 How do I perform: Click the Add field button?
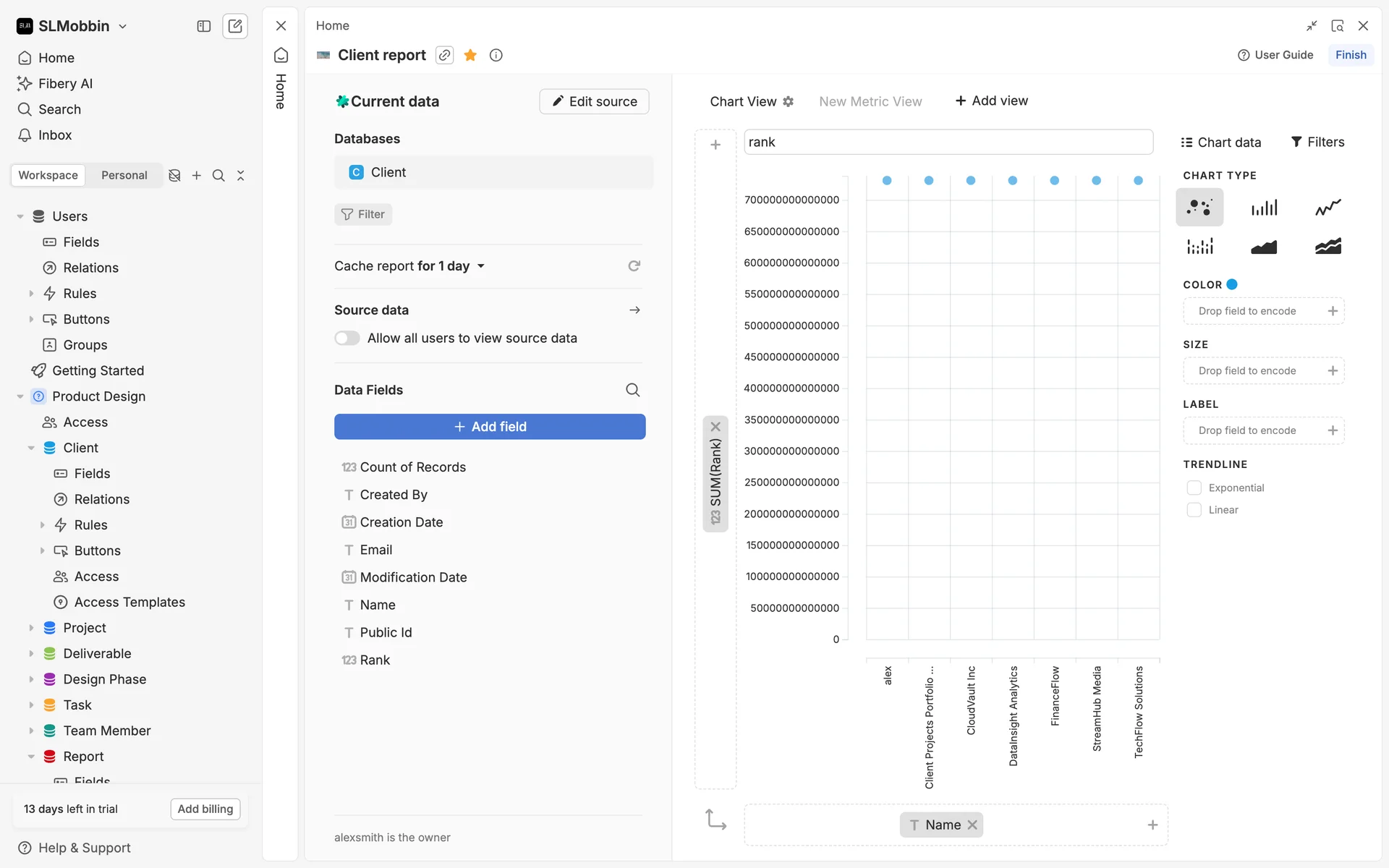[490, 427]
